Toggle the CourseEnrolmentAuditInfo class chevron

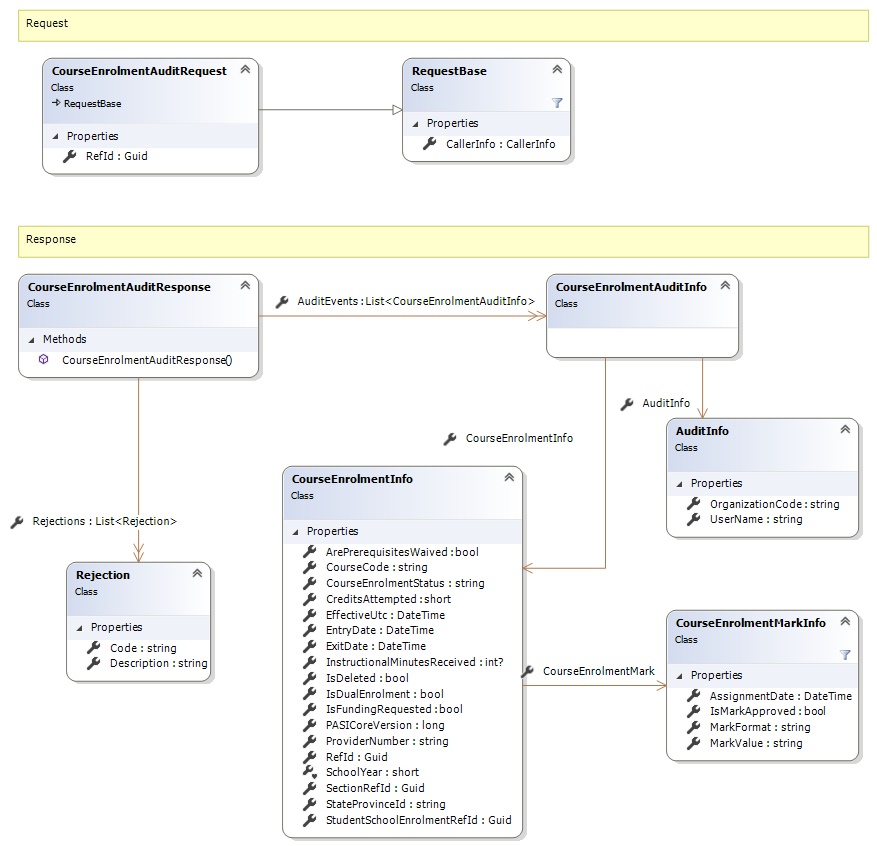click(725, 286)
